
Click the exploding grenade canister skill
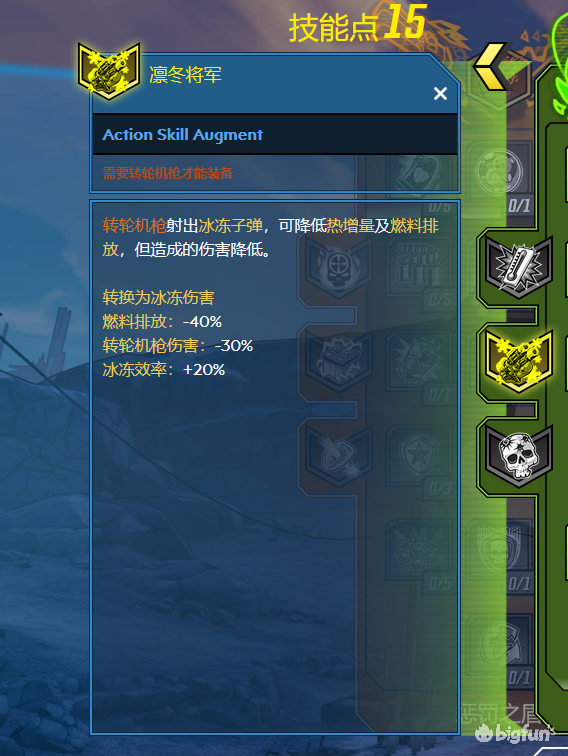tap(418, 361)
